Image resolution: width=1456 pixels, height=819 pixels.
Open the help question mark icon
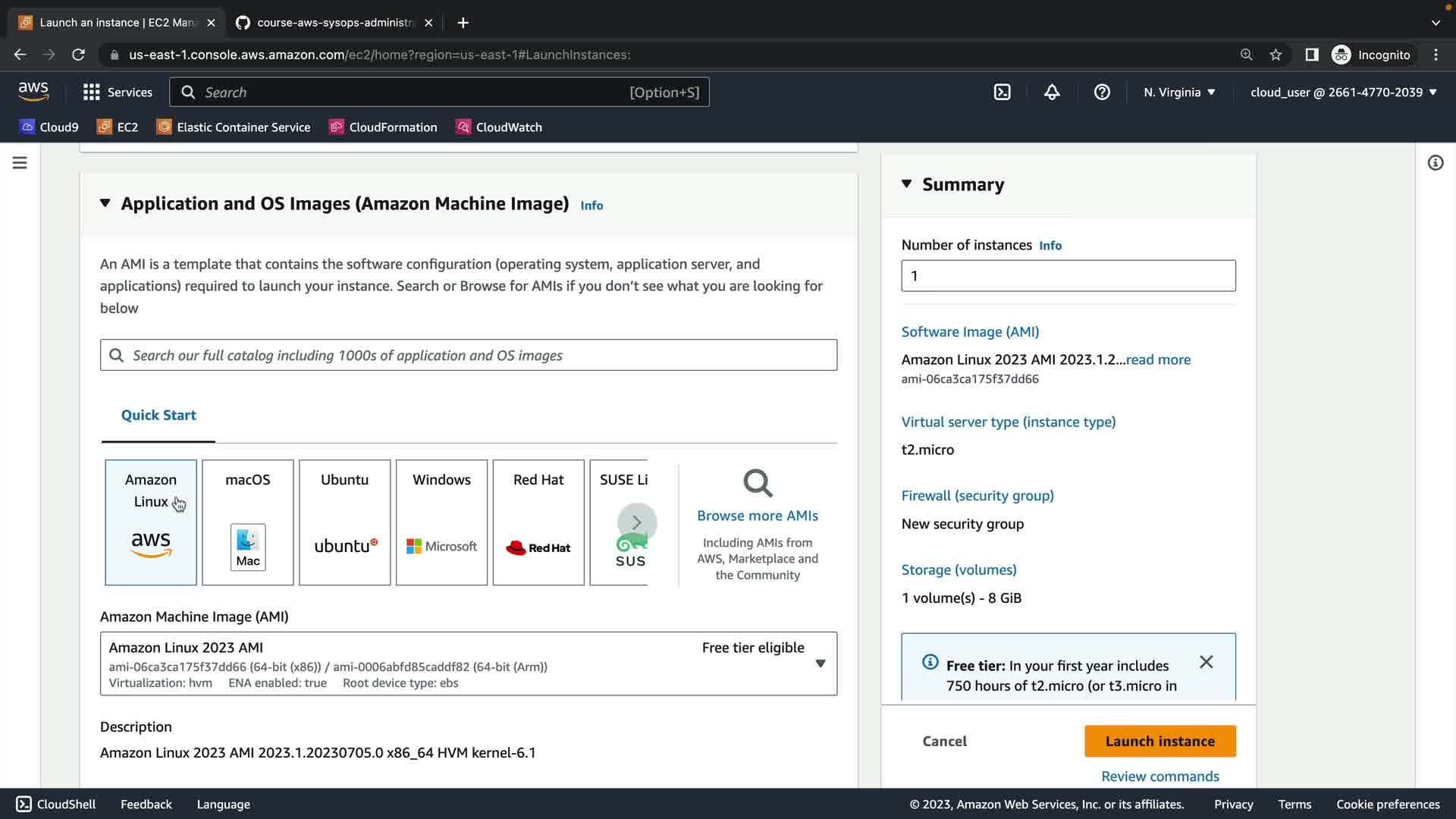(1102, 93)
